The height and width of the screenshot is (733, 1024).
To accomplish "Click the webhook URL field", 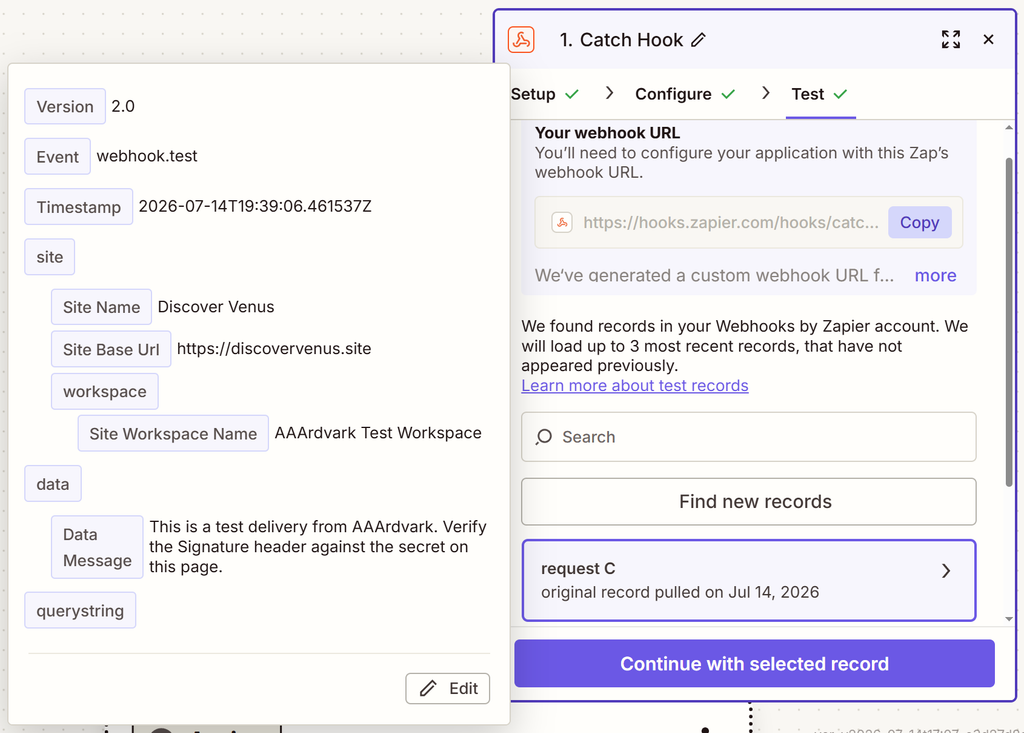I will coord(748,223).
